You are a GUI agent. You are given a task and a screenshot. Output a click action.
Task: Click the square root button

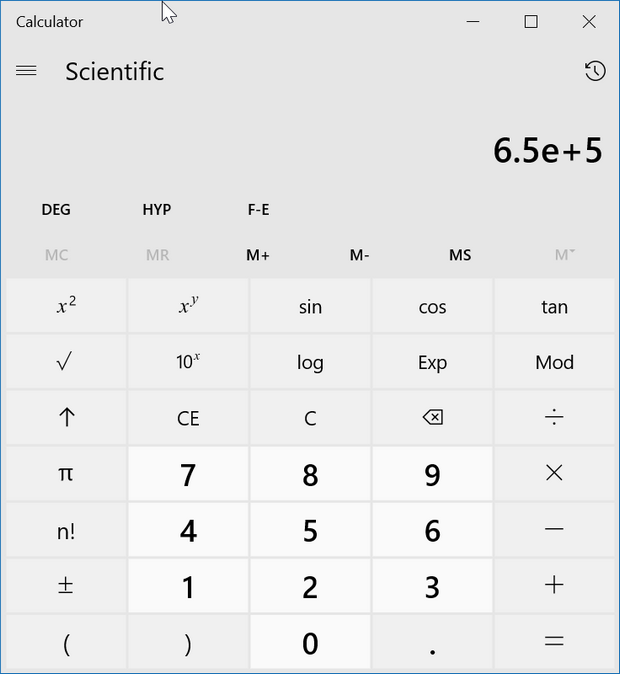click(x=67, y=362)
